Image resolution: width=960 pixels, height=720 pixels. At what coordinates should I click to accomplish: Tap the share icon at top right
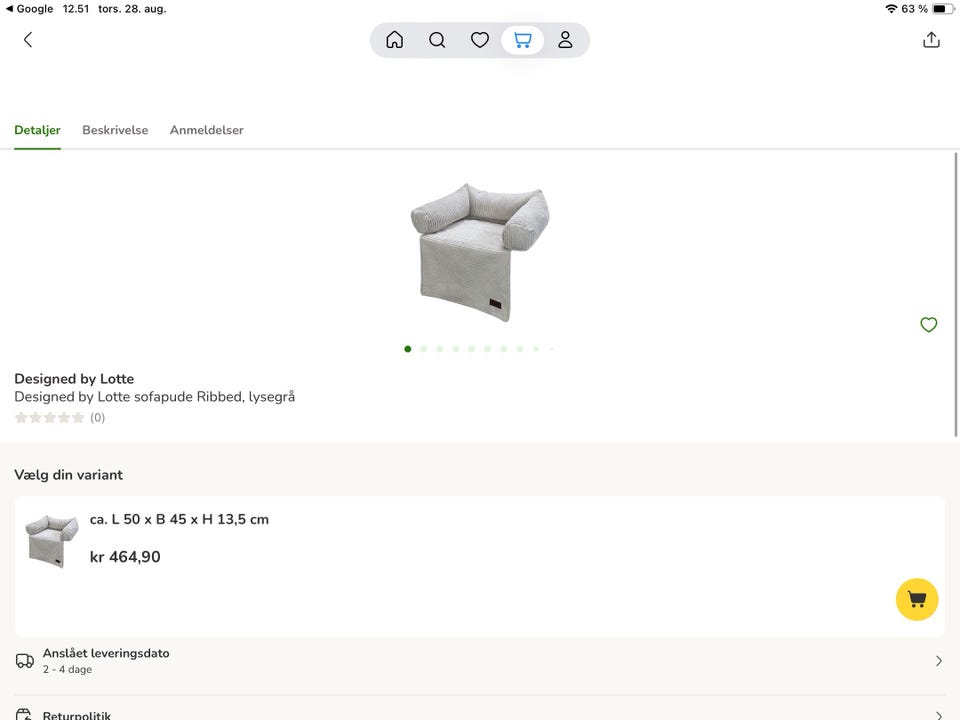931,40
